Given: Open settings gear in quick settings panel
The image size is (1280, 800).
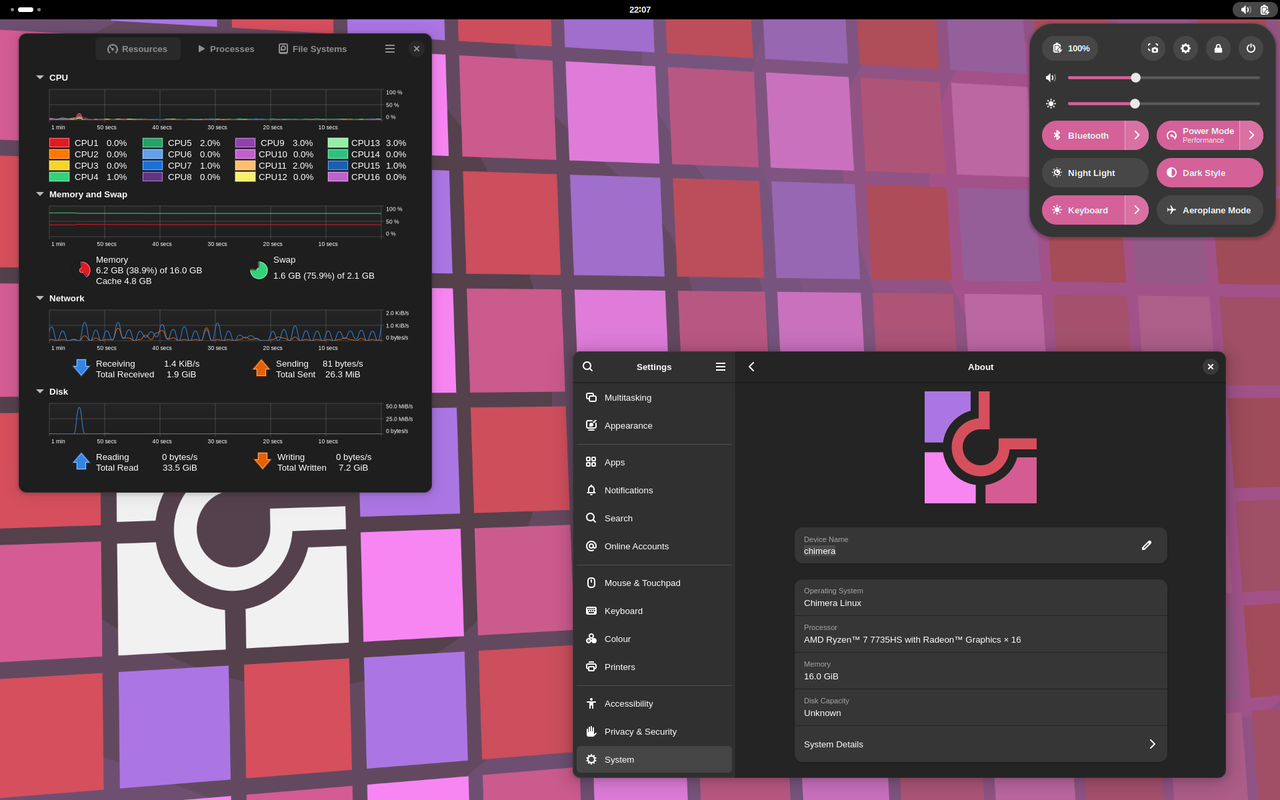Looking at the screenshot, I should 1186,48.
